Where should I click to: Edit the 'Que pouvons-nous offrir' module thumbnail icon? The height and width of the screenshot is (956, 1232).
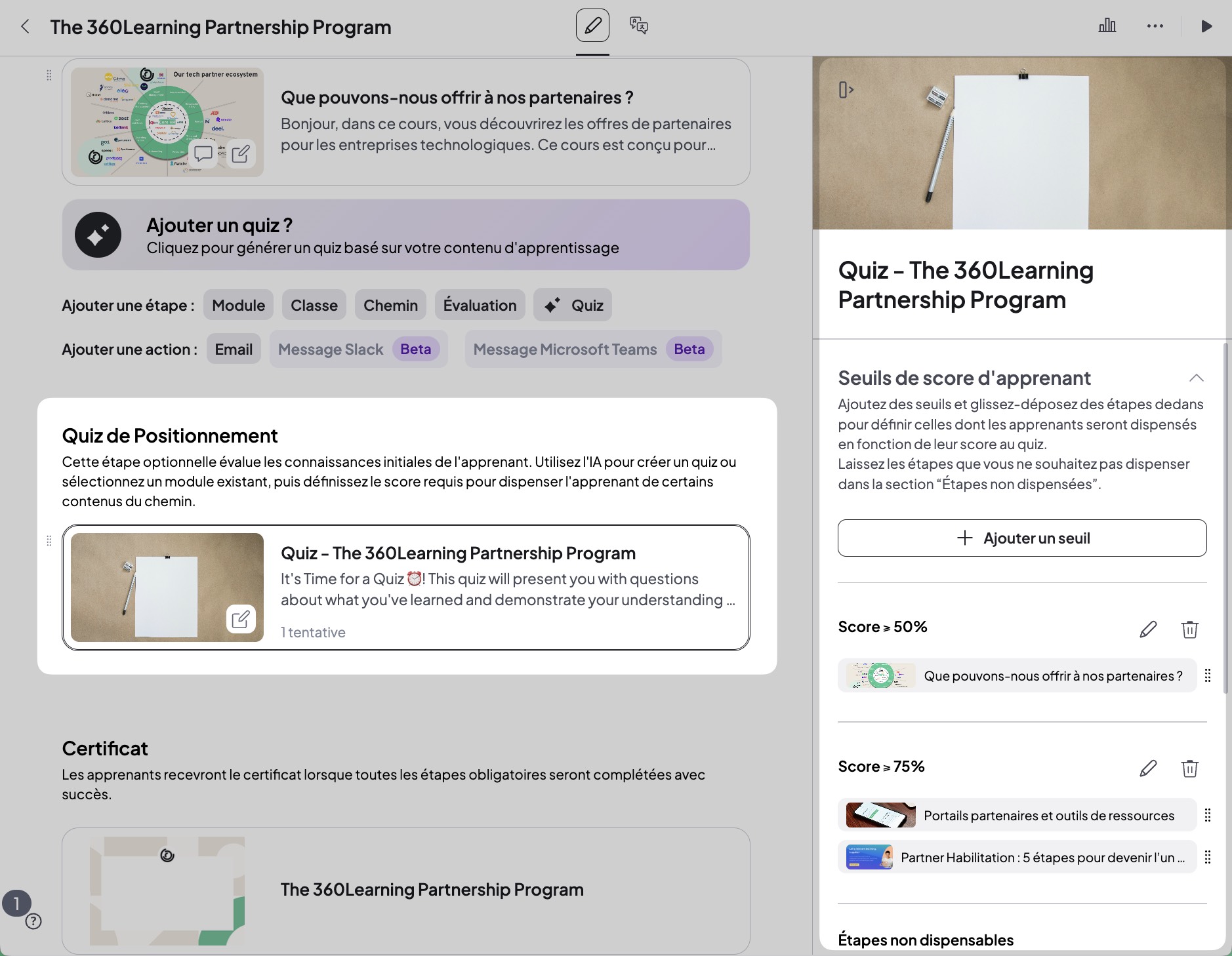241,154
